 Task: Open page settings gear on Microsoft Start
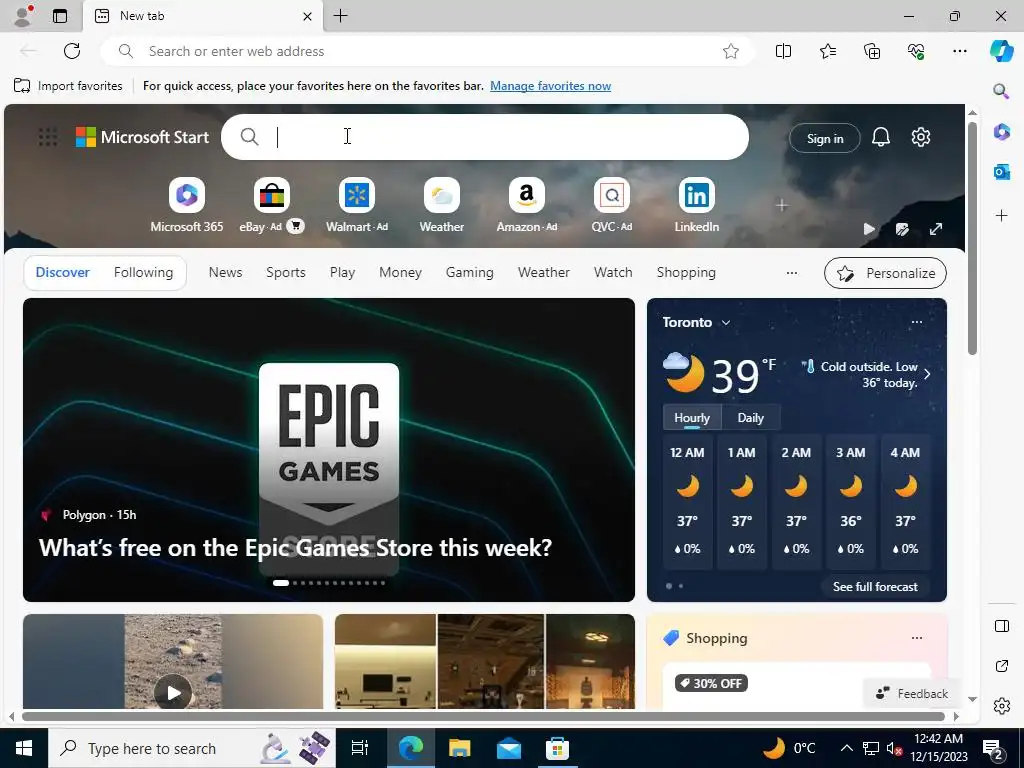pos(921,137)
